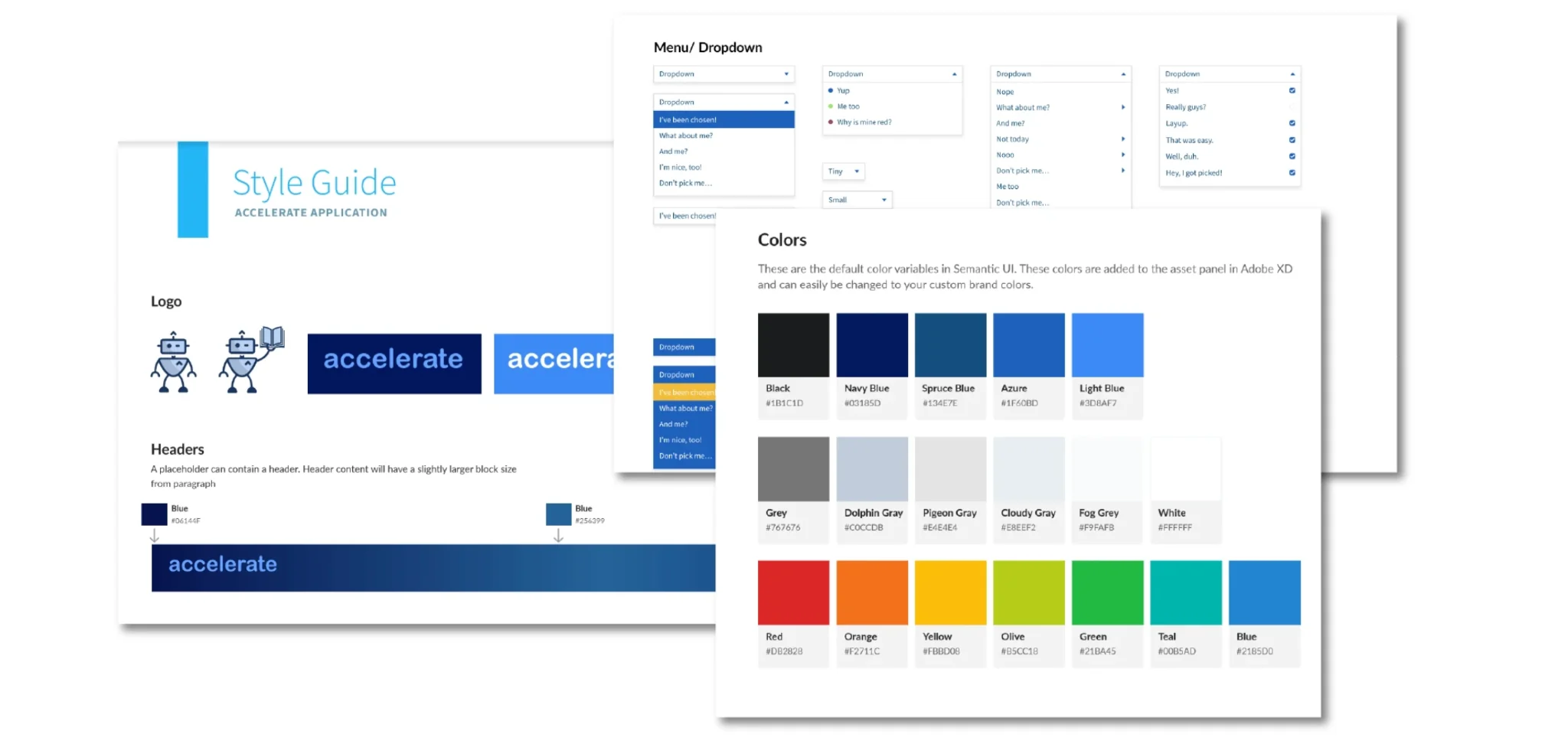Viewport: 1568px width, 747px height.
Task: Select the blue-highlighted I've been chosen! item
Action: (724, 119)
